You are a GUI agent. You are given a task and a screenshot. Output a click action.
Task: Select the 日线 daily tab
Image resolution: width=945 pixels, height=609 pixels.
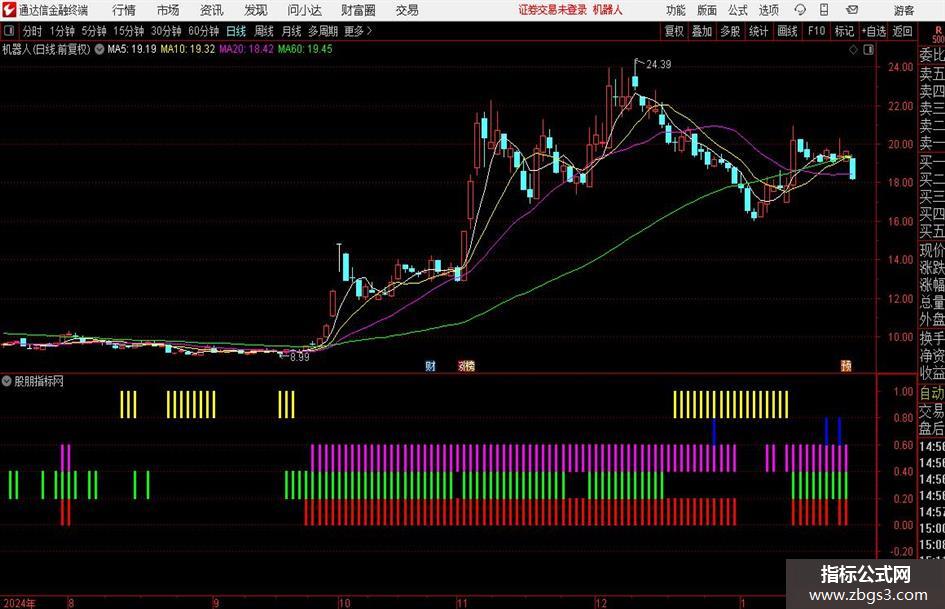(x=236, y=31)
